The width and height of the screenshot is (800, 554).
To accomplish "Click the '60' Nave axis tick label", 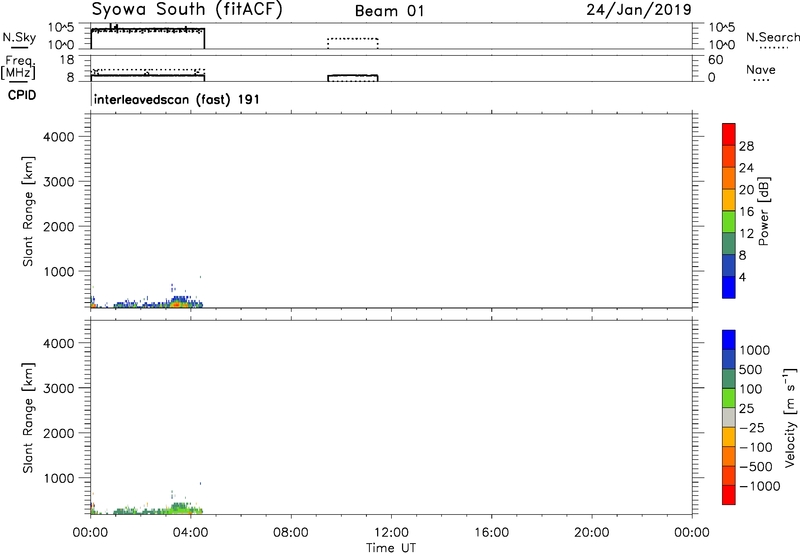I will pos(716,60).
